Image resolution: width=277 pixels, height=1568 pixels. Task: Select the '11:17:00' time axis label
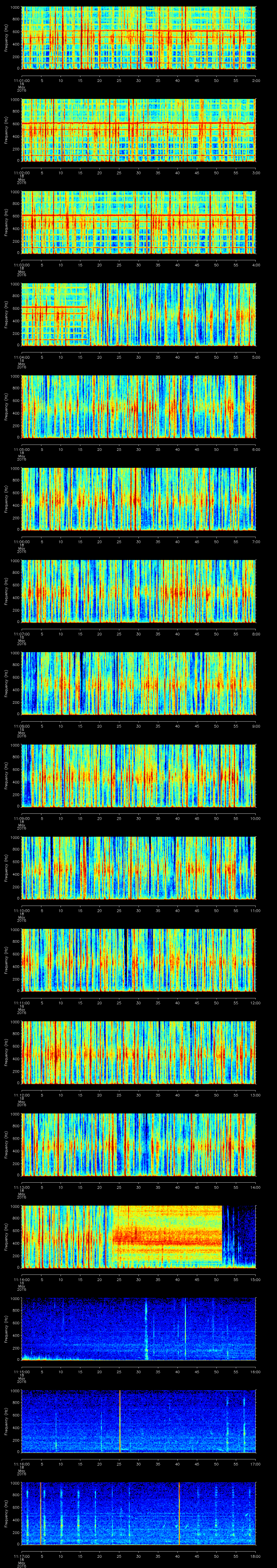coord(22,1556)
